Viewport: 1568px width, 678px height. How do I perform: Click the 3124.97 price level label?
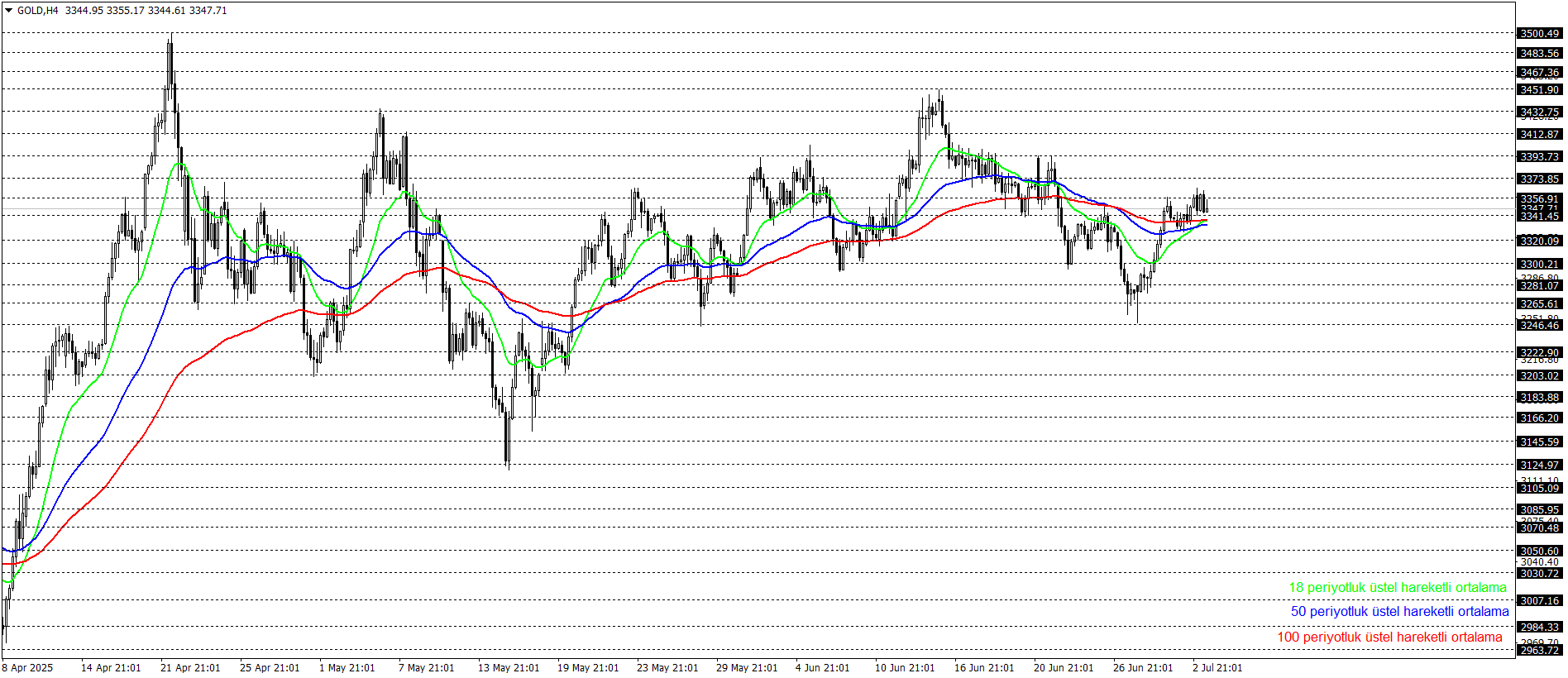(1540, 466)
